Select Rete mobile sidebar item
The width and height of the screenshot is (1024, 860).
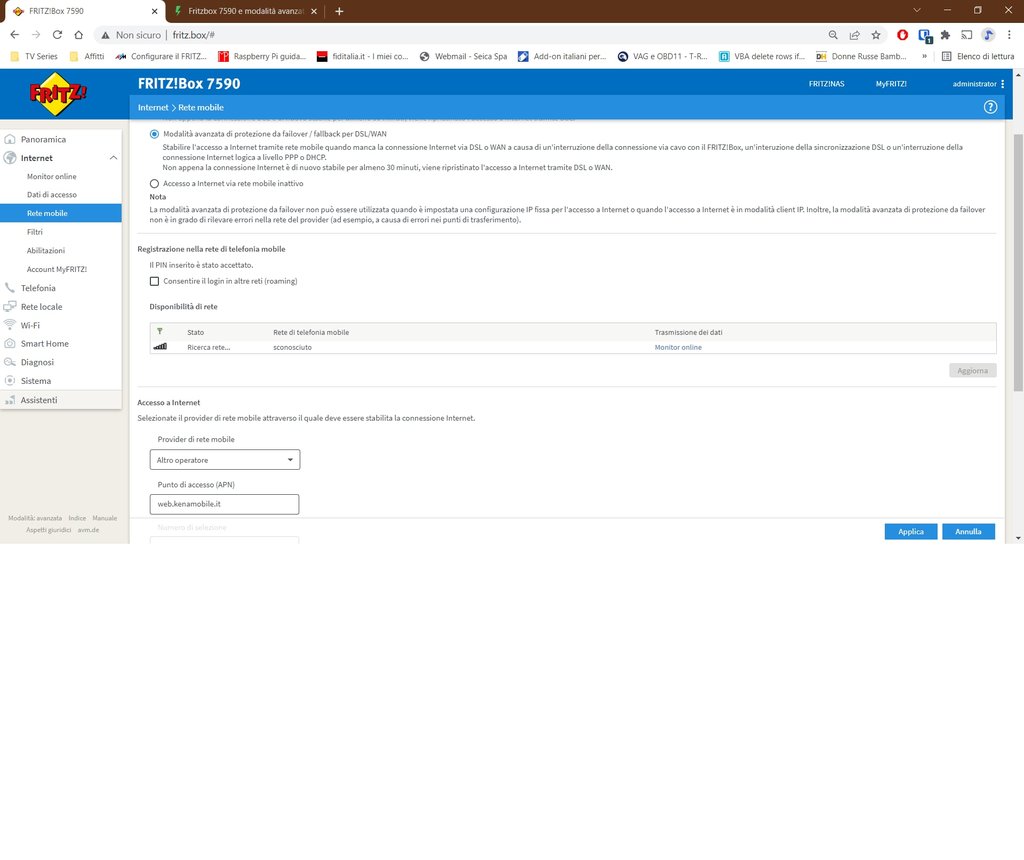click(61, 213)
